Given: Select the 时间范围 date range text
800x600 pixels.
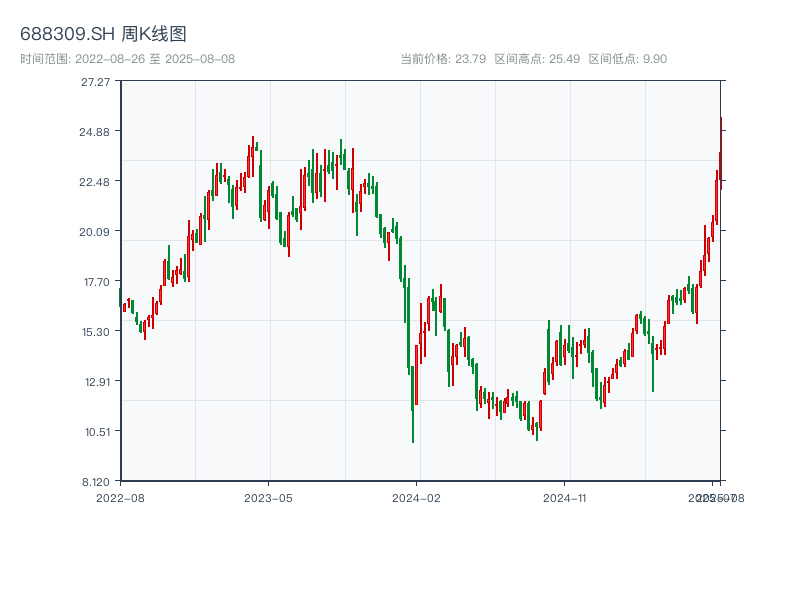Looking at the screenshot, I should [127, 59].
